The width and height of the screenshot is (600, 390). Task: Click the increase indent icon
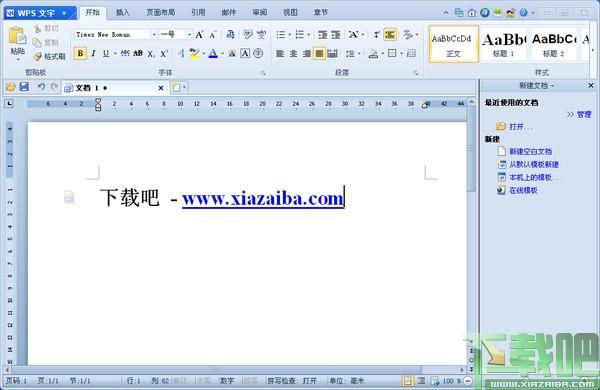pos(336,35)
